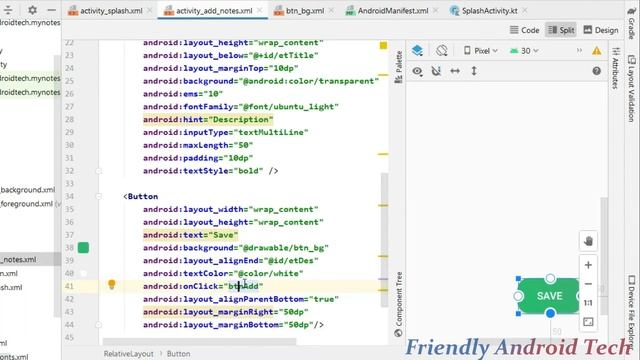Viewport: 640px width, 360px height.
Task: Set preview zoom to 1:1
Action: [x=588, y=303]
